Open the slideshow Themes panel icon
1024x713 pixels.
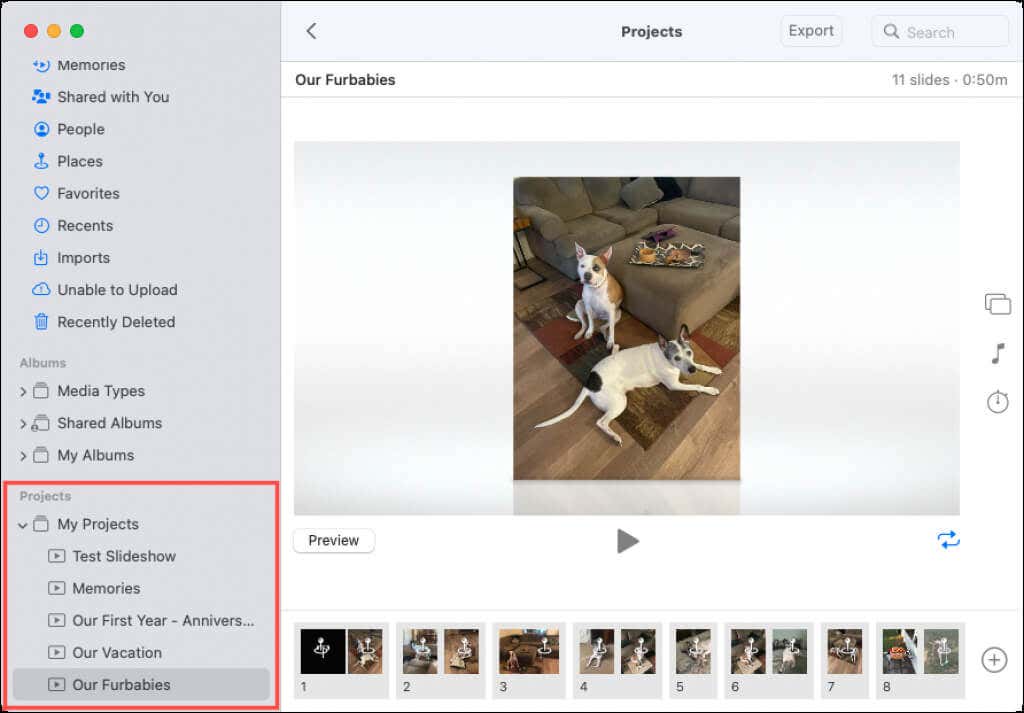coord(997,304)
